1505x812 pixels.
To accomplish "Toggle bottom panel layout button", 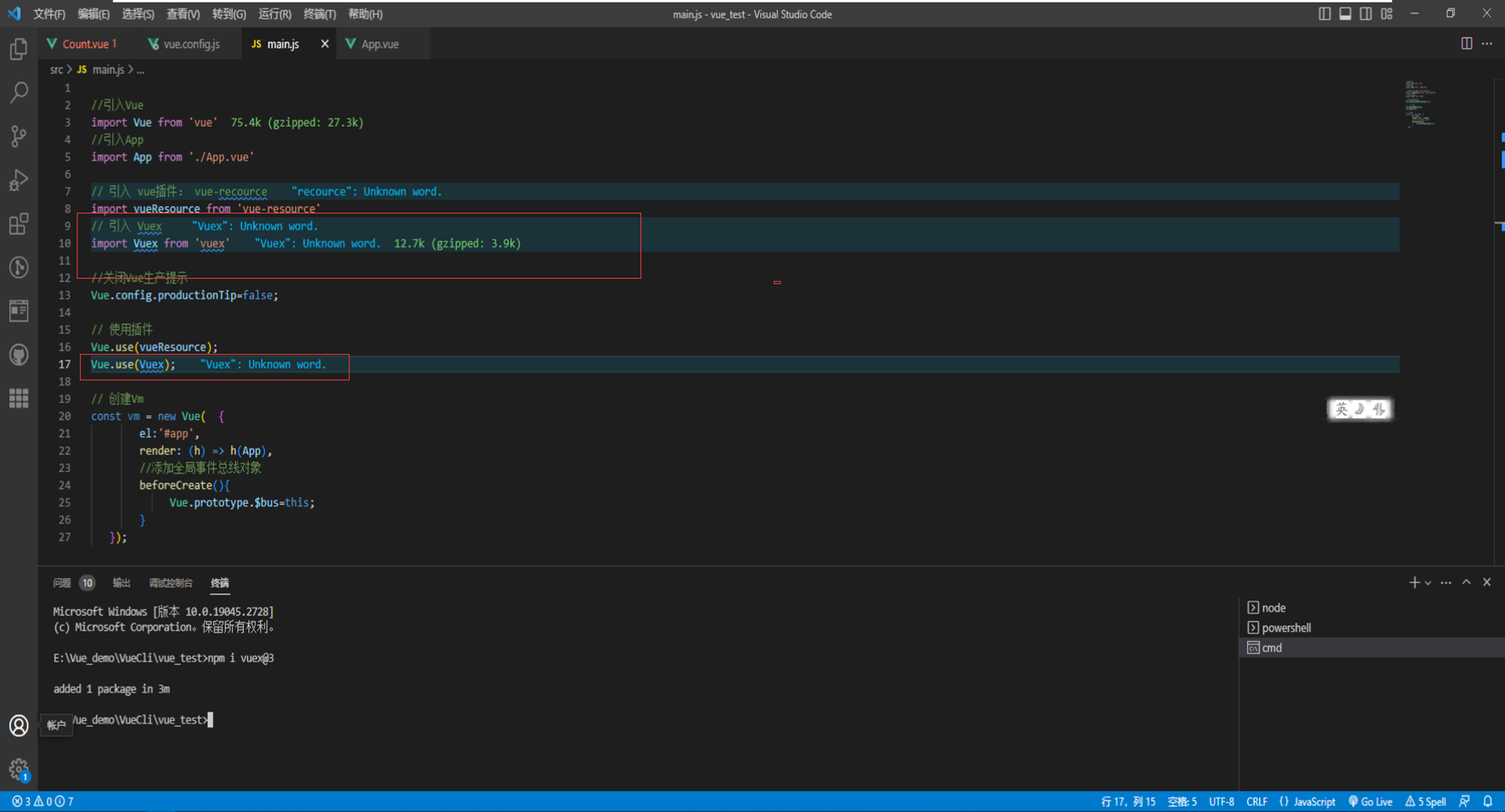I will (x=1345, y=14).
